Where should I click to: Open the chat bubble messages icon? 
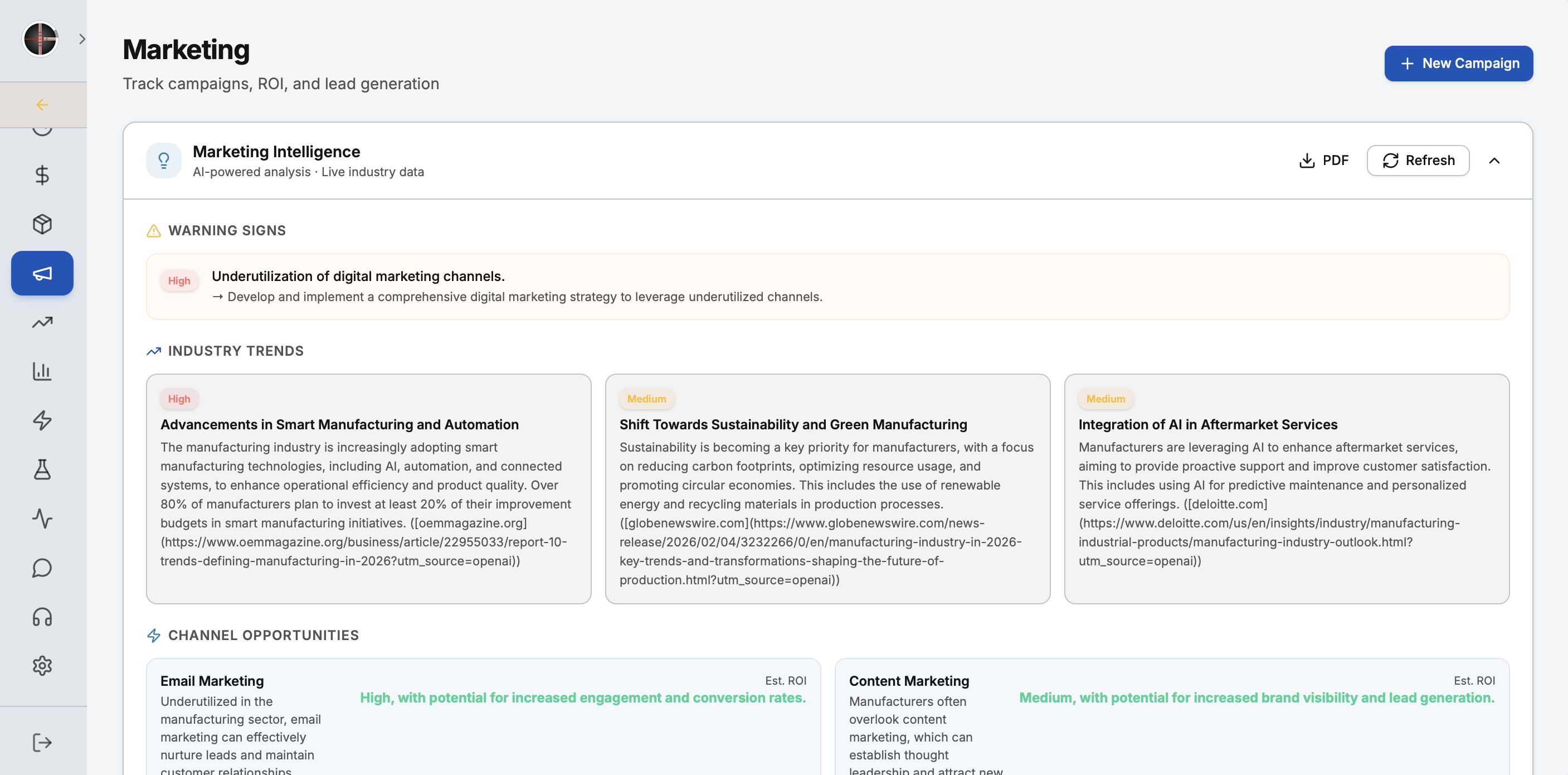point(42,568)
